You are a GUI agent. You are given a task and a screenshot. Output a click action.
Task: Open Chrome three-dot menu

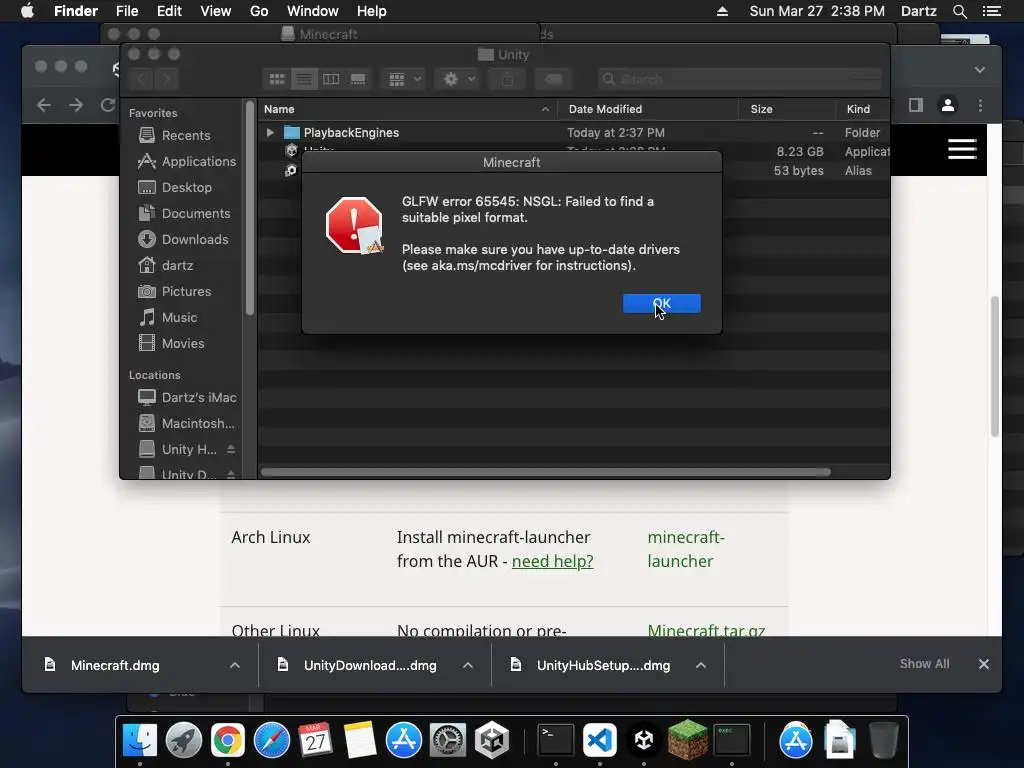[980, 104]
